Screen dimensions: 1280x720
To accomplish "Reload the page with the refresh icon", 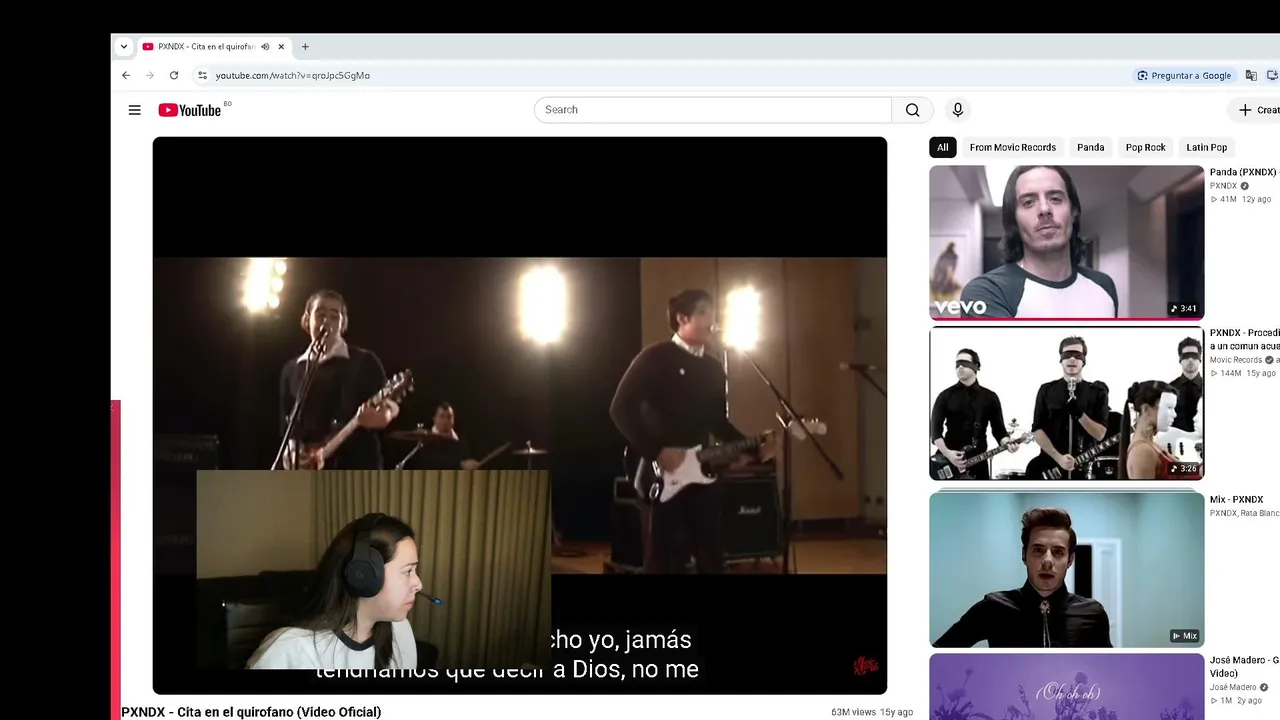I will [174, 75].
